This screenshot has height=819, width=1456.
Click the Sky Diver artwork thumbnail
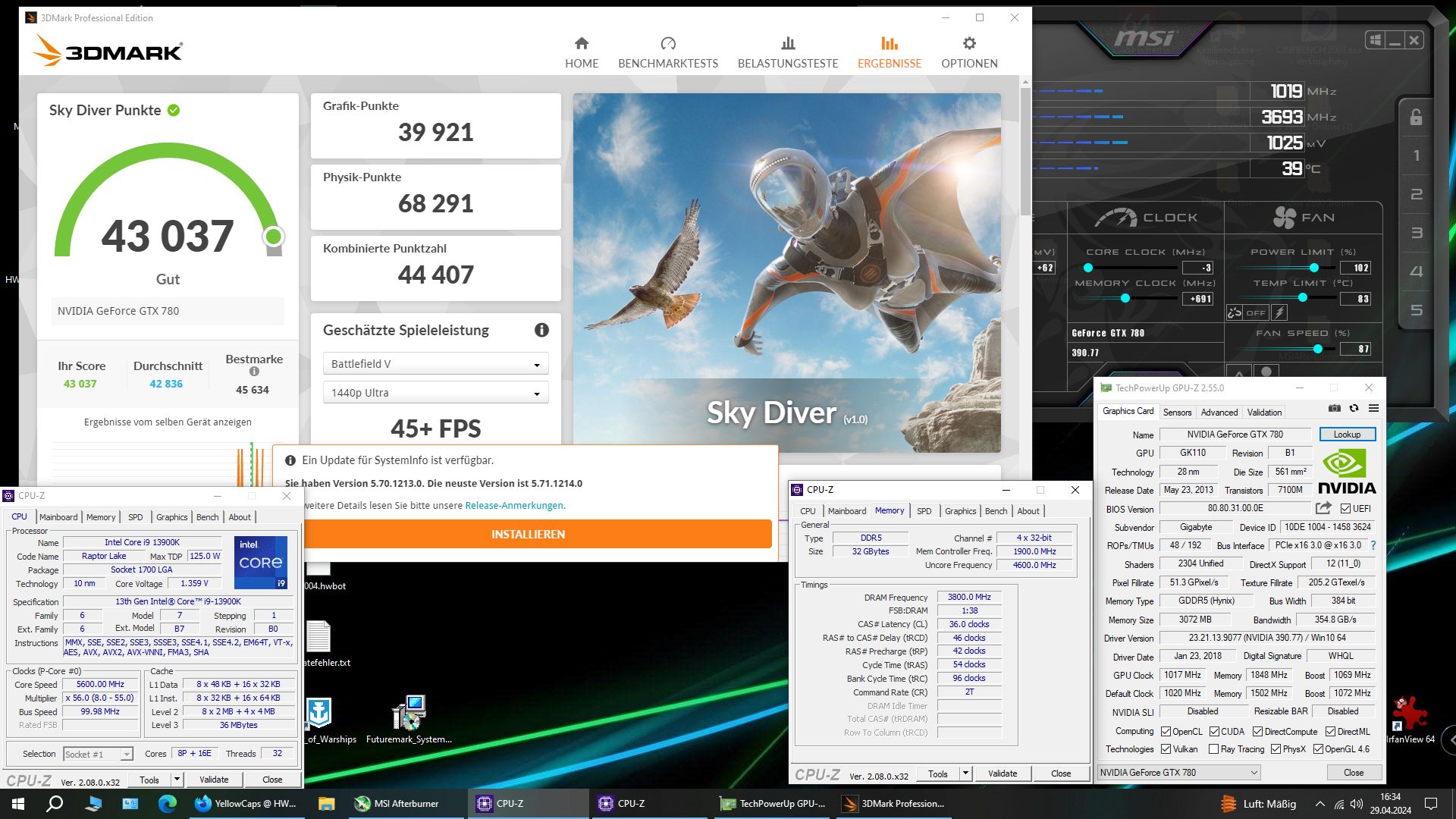(x=786, y=272)
